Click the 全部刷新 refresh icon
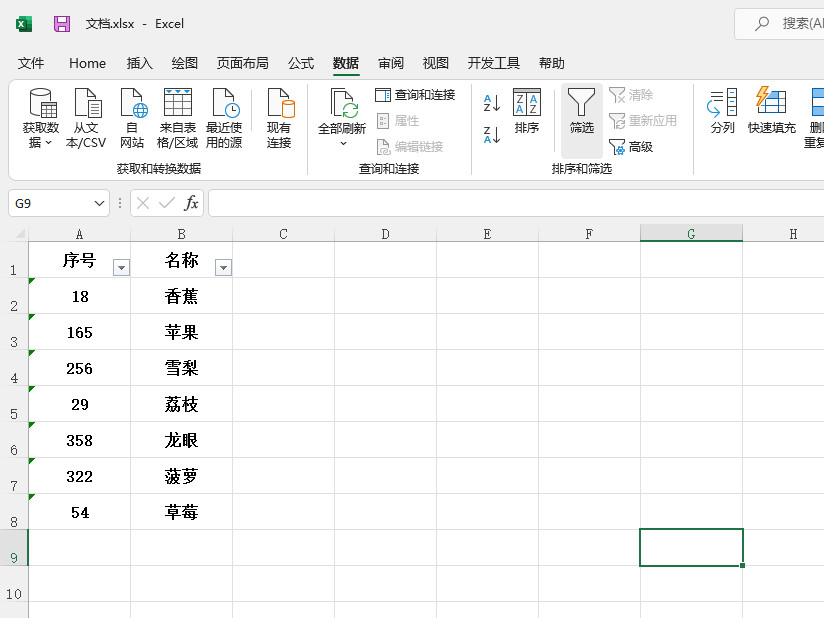 click(x=343, y=103)
